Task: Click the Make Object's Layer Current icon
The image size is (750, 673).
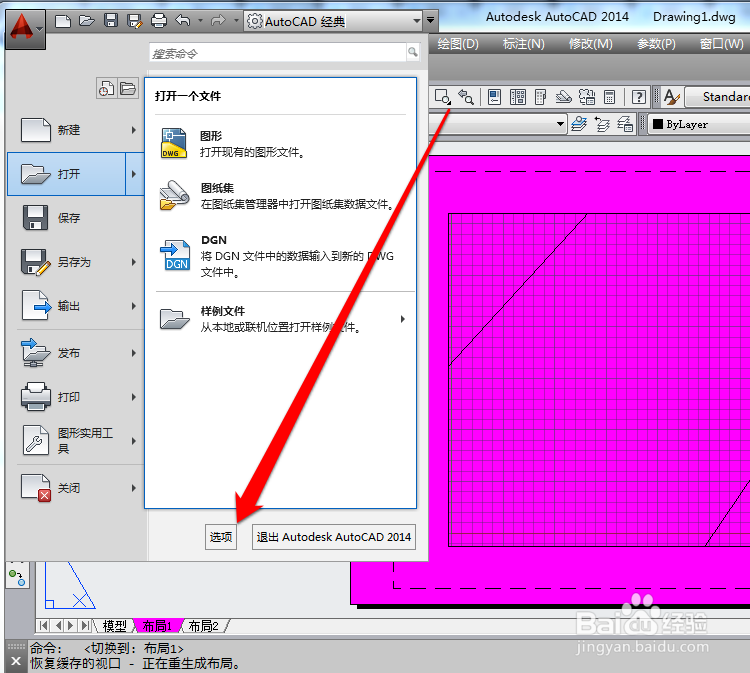Action: [579, 124]
